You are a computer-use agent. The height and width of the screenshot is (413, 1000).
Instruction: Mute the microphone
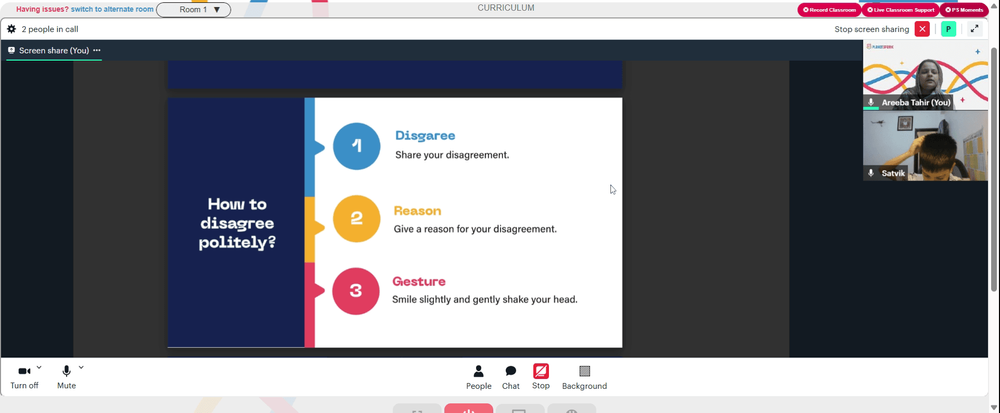pos(66,377)
